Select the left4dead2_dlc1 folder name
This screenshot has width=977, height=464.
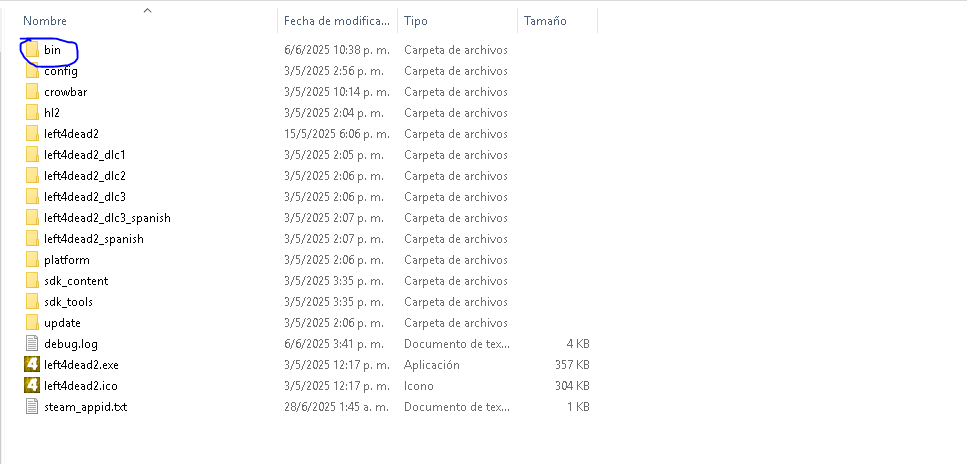85,155
